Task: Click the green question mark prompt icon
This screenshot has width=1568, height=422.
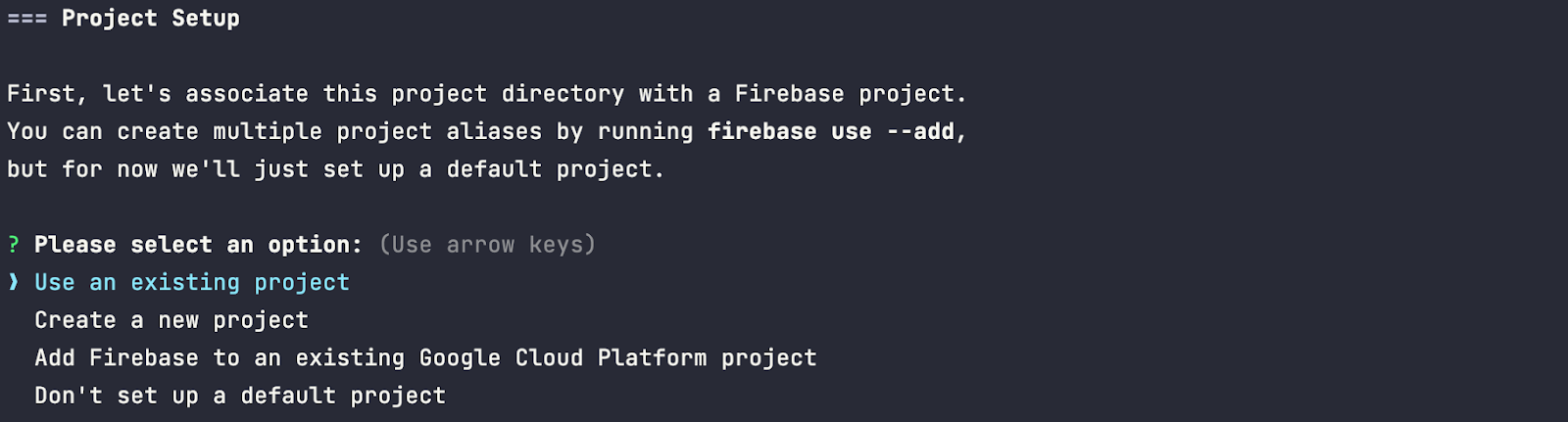Action: (14, 245)
